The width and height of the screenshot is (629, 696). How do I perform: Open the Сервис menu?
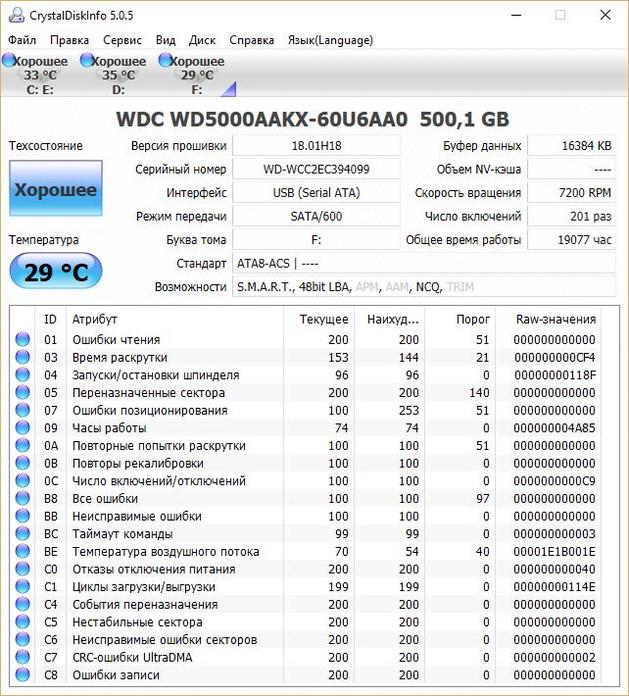point(122,40)
